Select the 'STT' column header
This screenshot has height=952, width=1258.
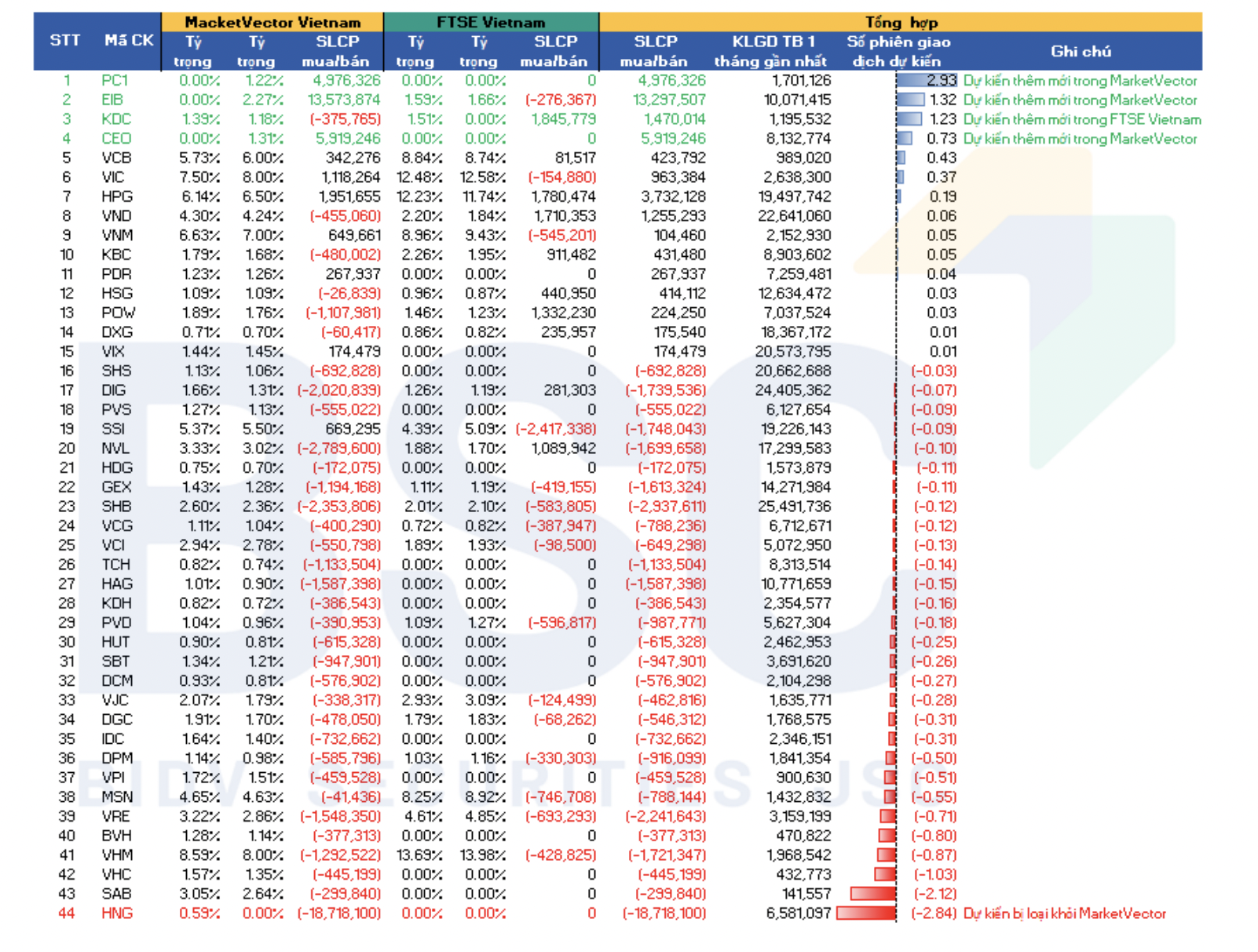[65, 40]
